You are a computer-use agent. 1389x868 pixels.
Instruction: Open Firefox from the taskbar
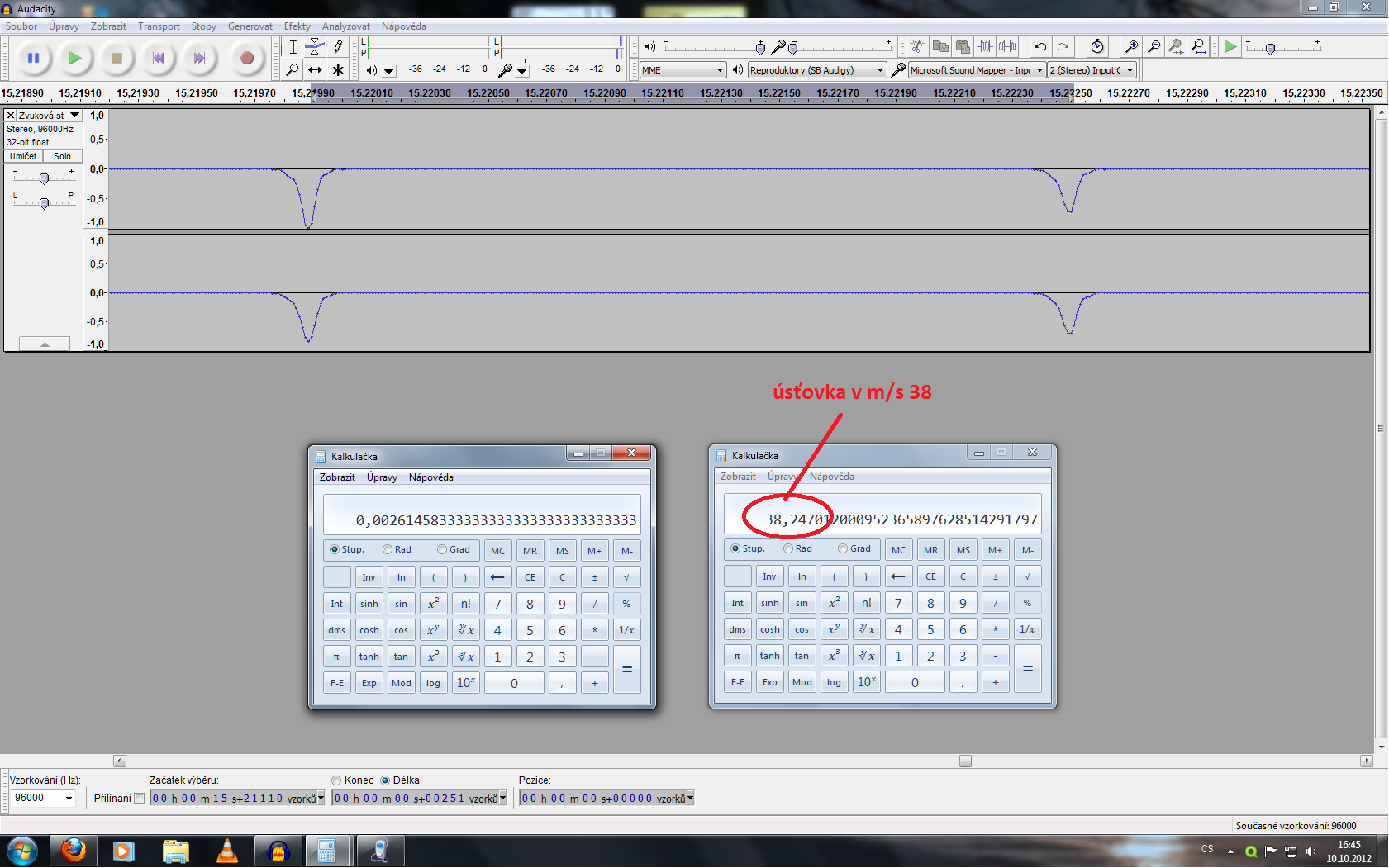[74, 850]
